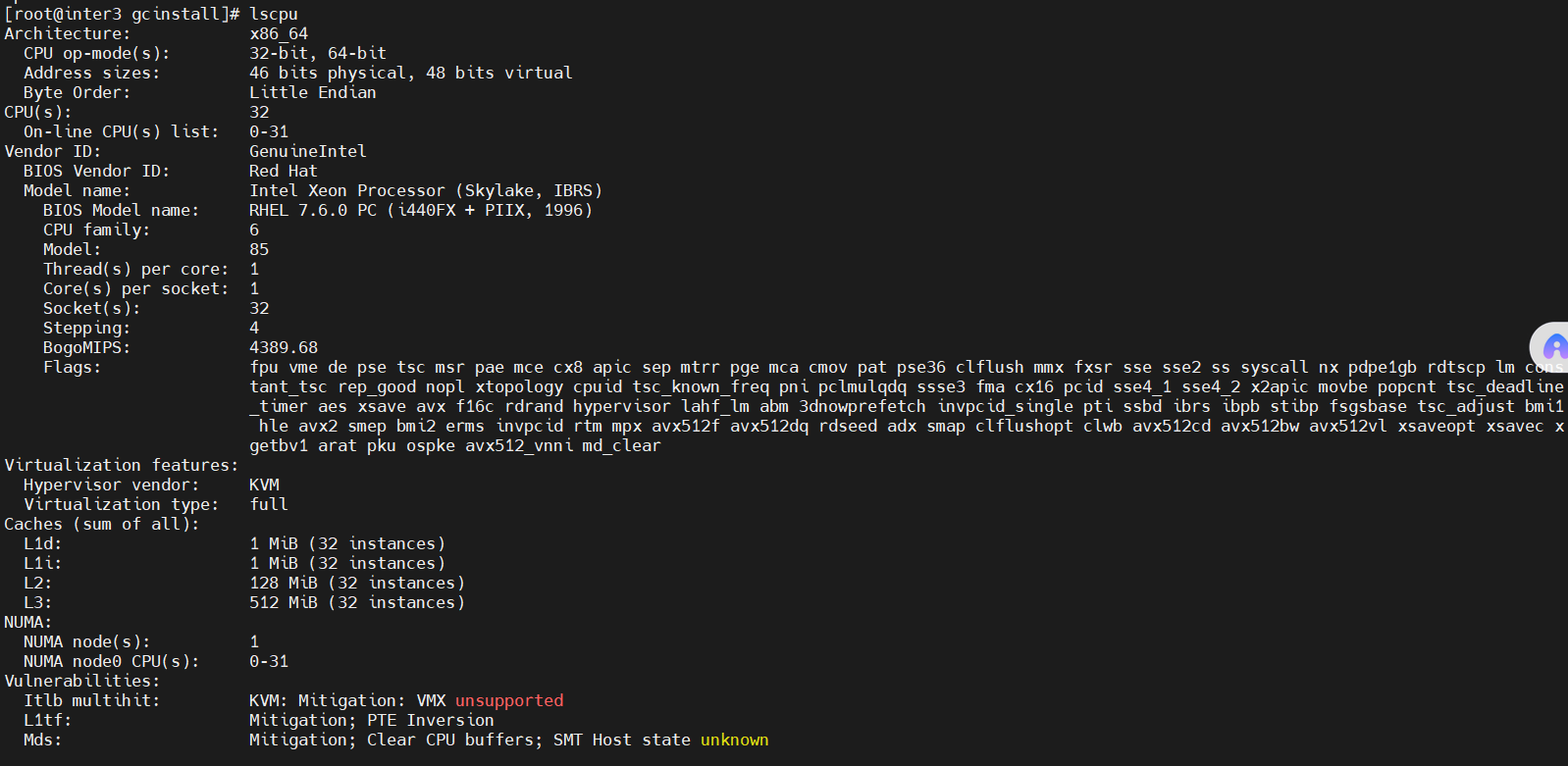
Task: Click the 'Mitigation; PTE Inversion' text
Action: click(x=372, y=720)
